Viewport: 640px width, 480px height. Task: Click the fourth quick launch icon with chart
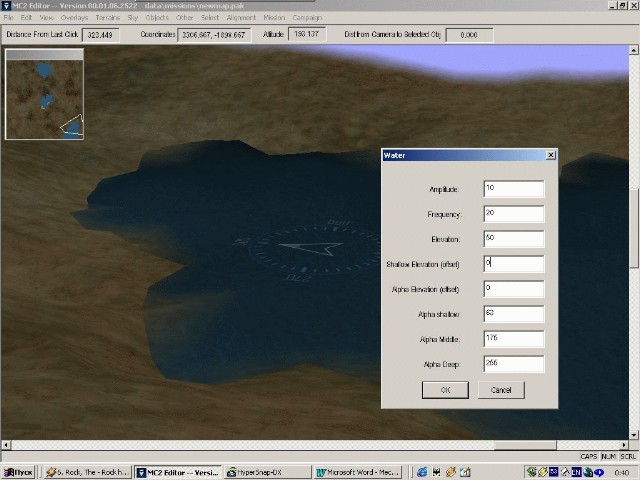(465, 472)
